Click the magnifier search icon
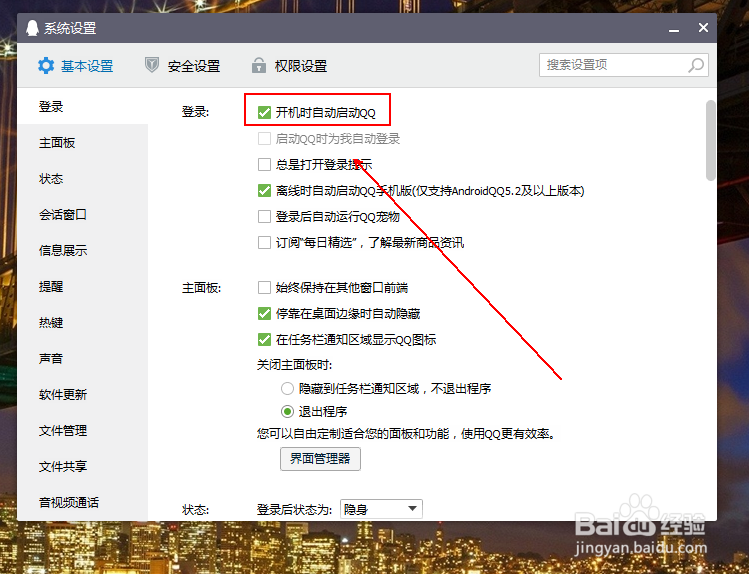Viewport: 749px width, 574px height. click(x=696, y=65)
